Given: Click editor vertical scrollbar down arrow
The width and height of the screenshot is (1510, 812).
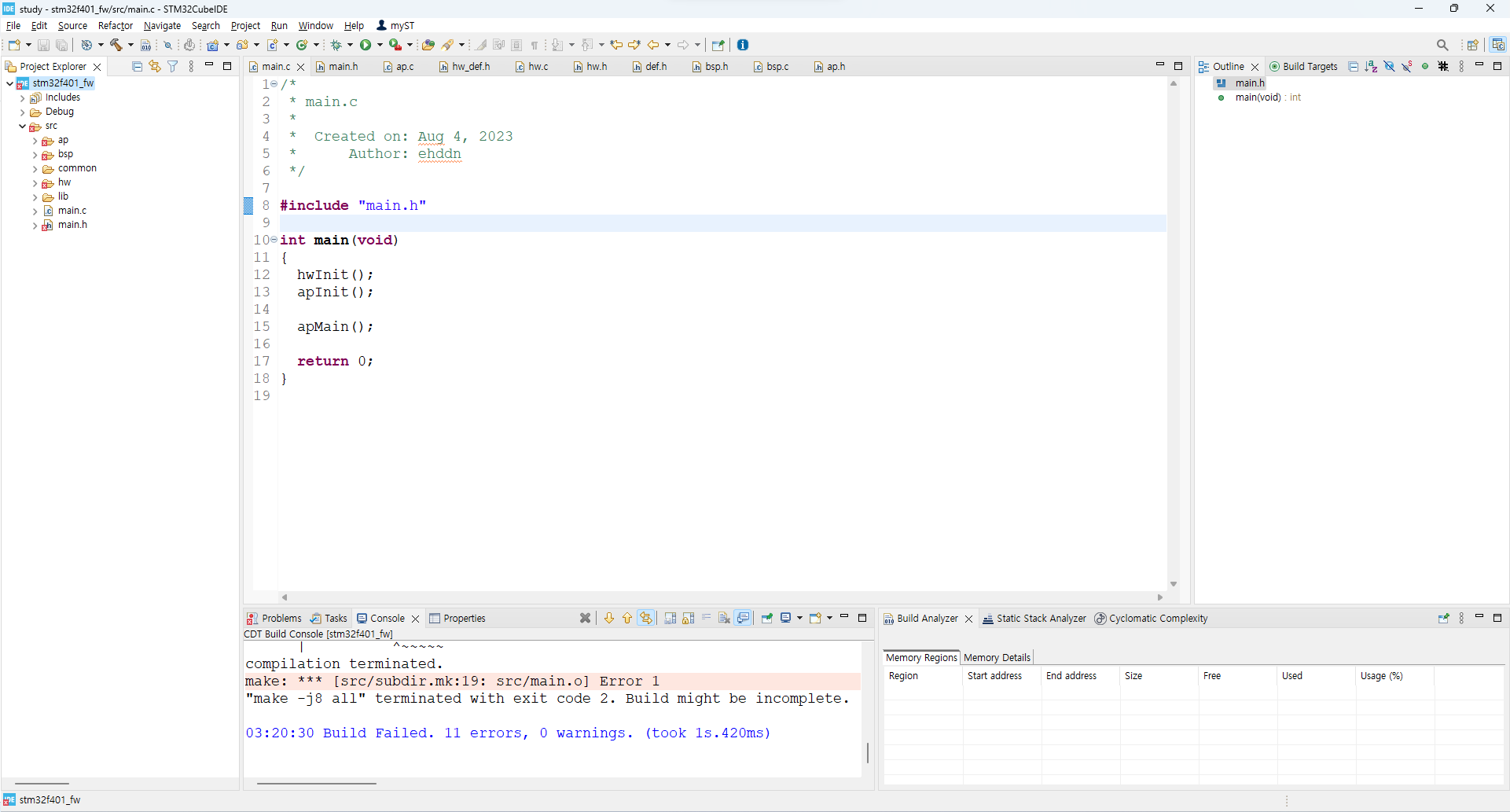Looking at the screenshot, I should [1173, 584].
